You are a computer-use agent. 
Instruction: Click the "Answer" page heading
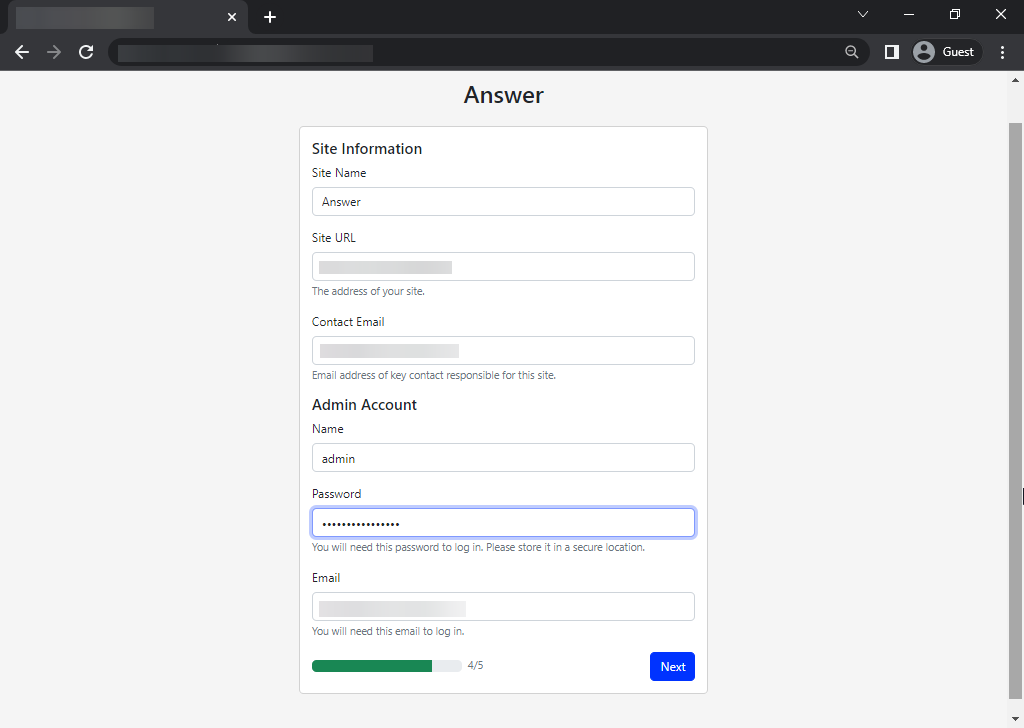tap(504, 95)
